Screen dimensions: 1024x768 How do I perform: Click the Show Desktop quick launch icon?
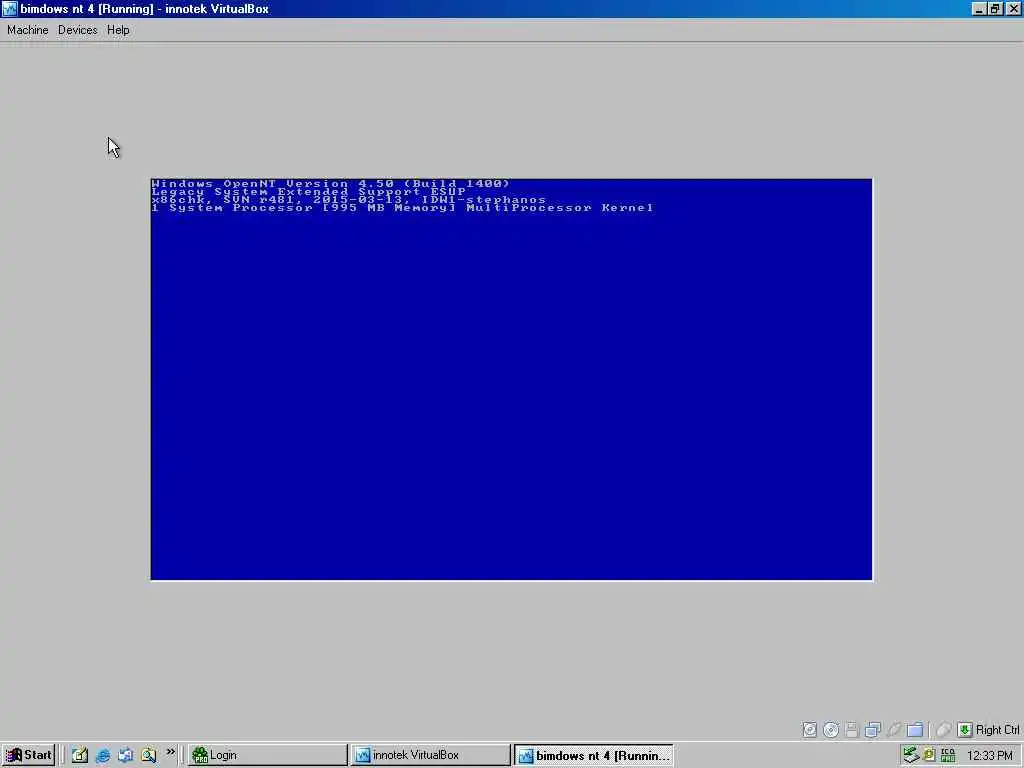(80, 755)
